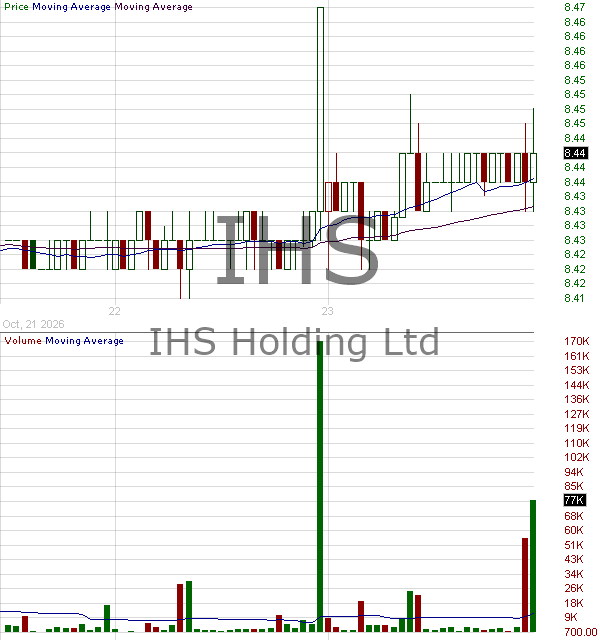Click the 170K volume axis label
Screen dimensions: 600x640
(577, 341)
